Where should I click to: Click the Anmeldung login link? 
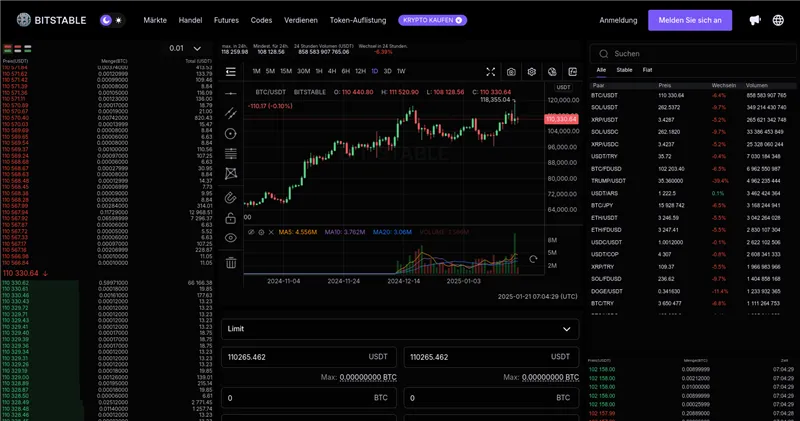pyautogui.click(x=618, y=20)
